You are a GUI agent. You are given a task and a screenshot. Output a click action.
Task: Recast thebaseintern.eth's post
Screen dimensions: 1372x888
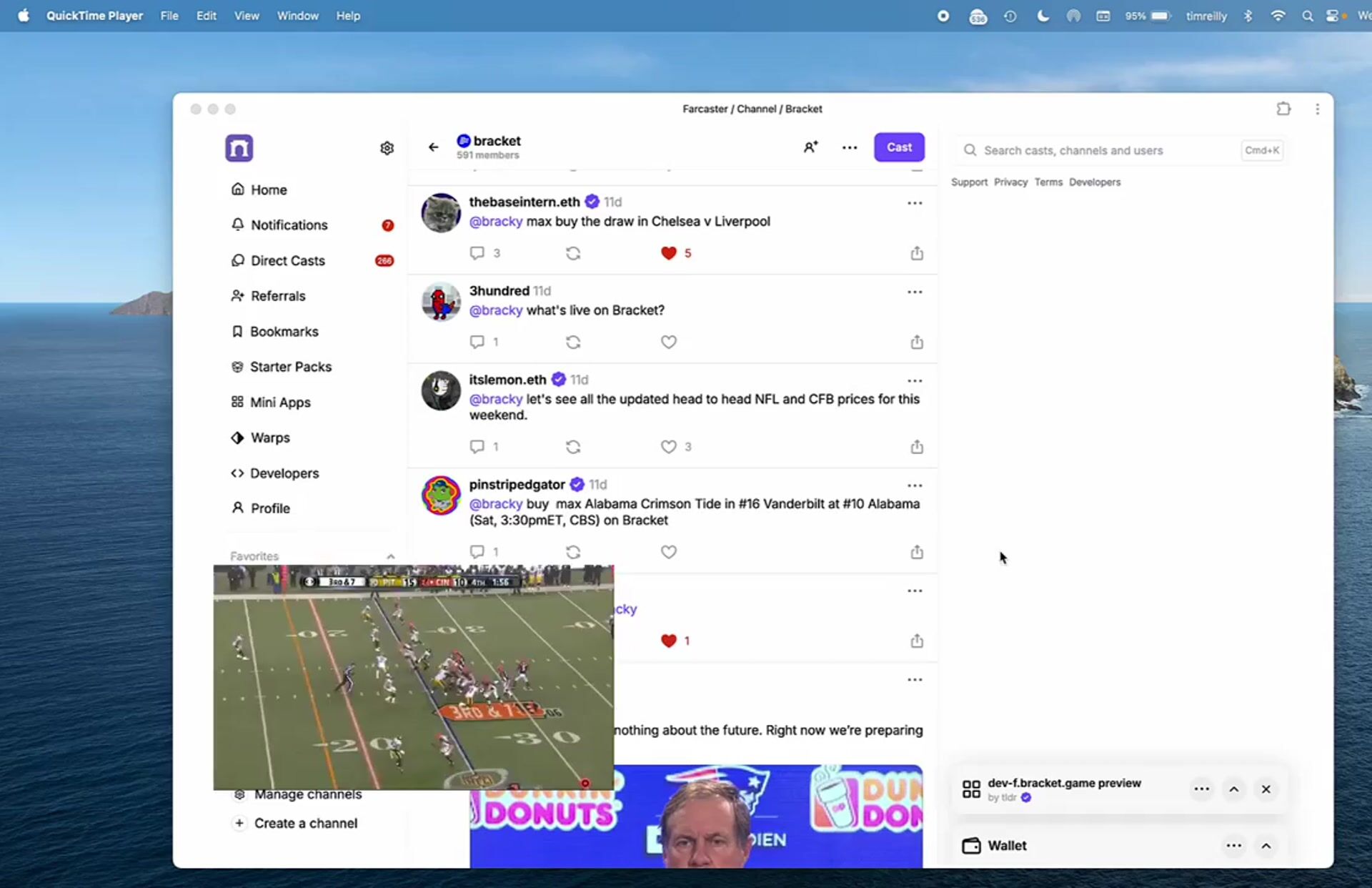[573, 253]
